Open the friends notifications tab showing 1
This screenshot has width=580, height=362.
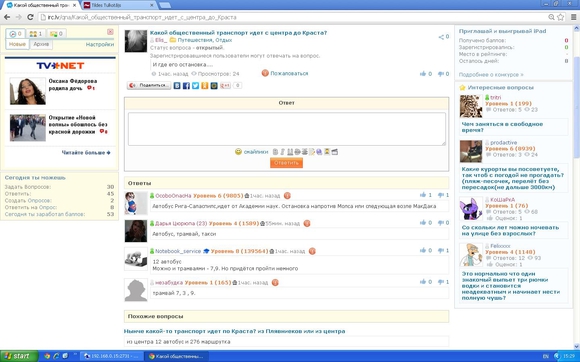[36, 34]
